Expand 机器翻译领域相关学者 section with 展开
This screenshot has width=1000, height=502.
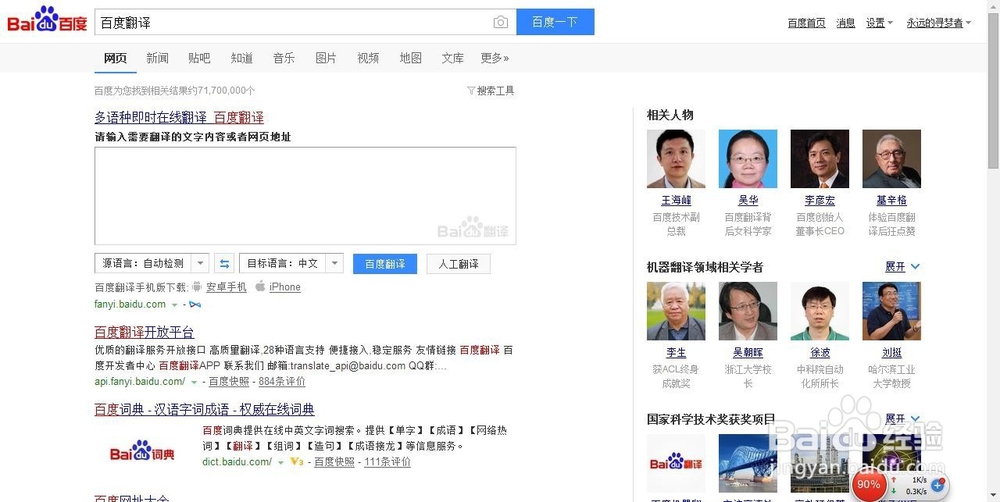tap(902, 267)
